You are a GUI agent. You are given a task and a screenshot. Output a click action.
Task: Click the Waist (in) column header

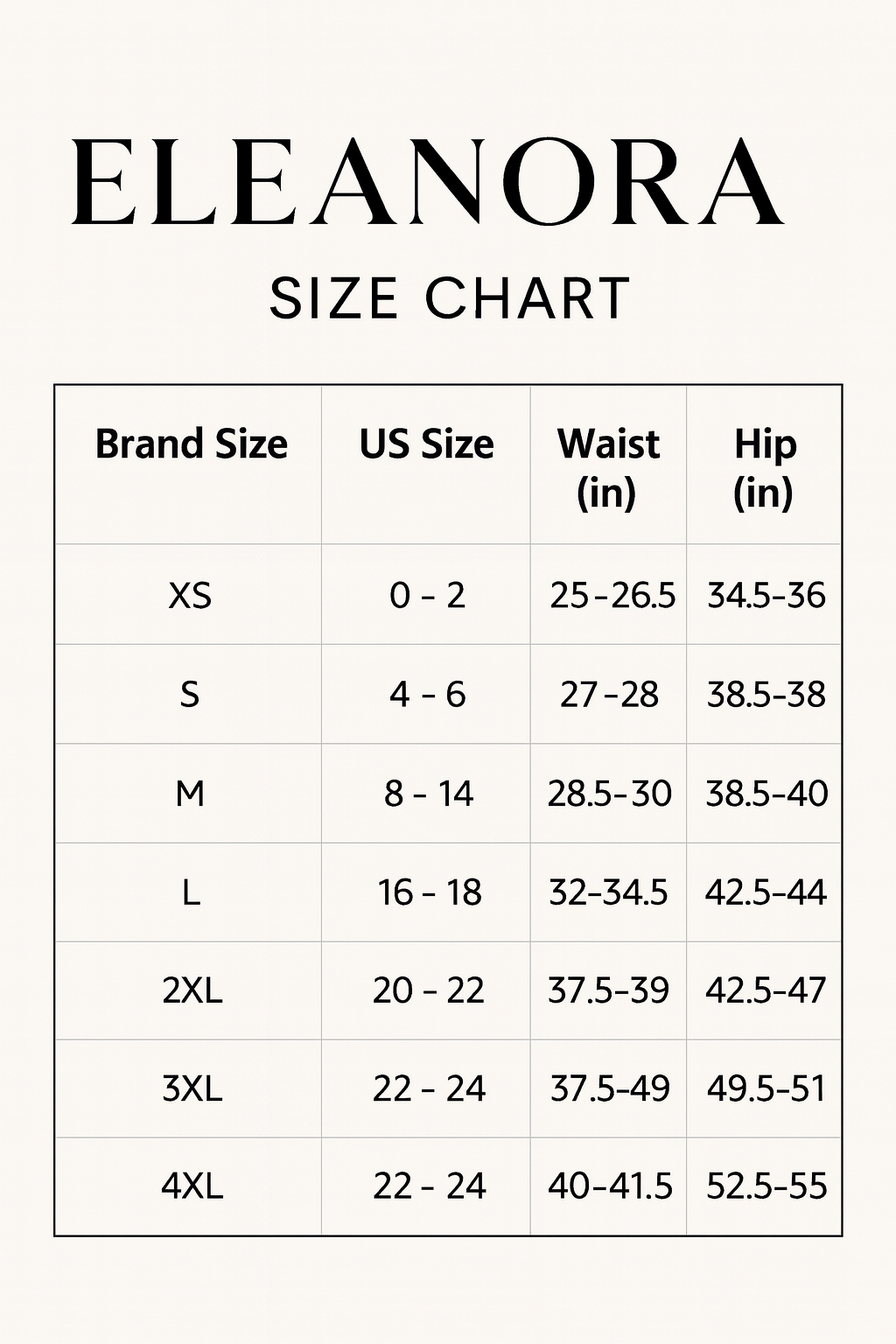point(608,467)
